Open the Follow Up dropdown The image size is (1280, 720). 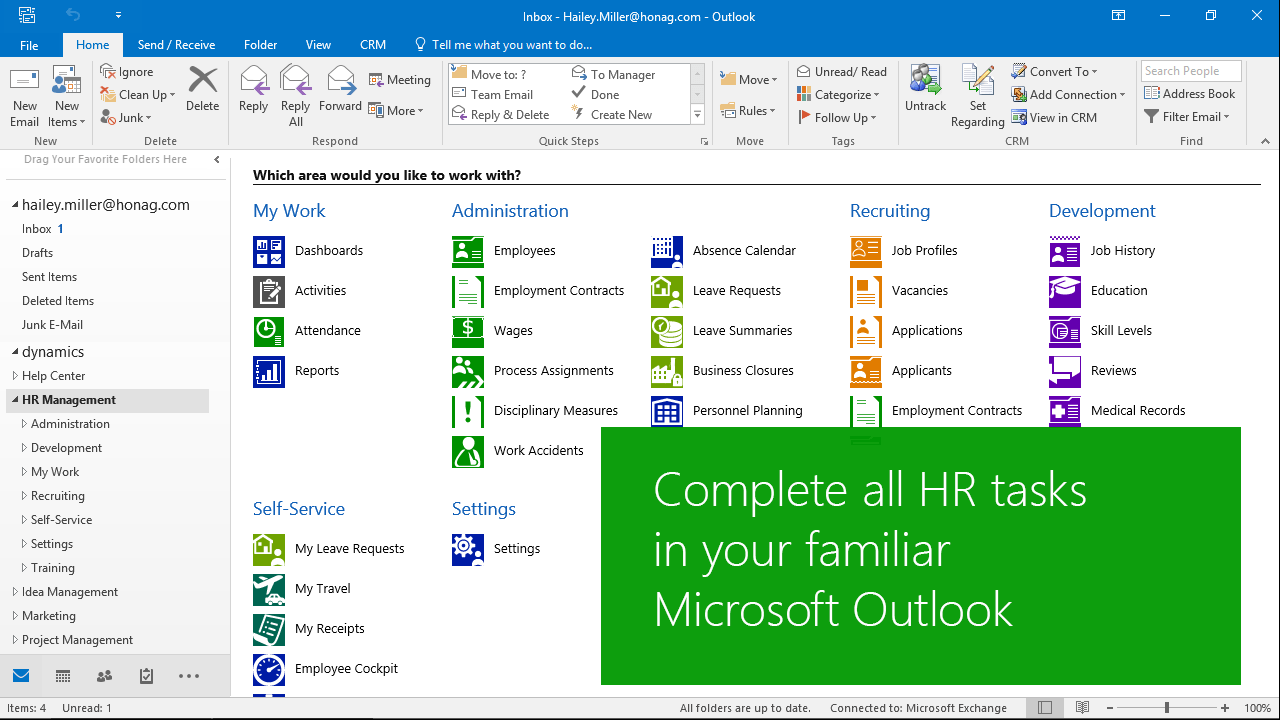pos(838,117)
